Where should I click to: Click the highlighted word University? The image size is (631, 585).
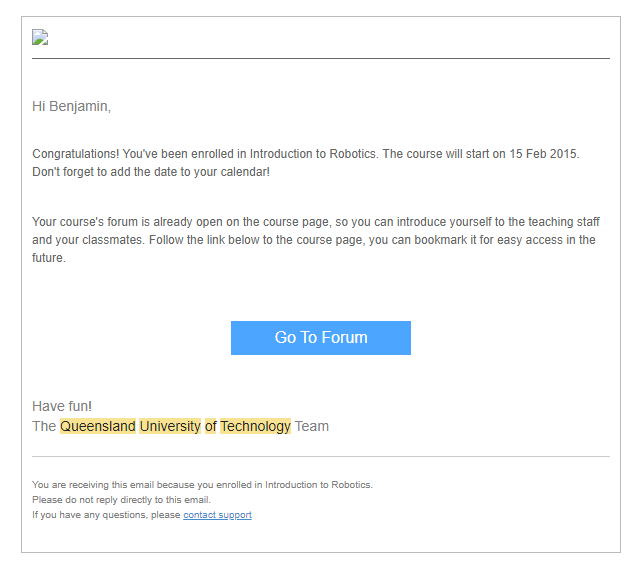pyautogui.click(x=170, y=426)
